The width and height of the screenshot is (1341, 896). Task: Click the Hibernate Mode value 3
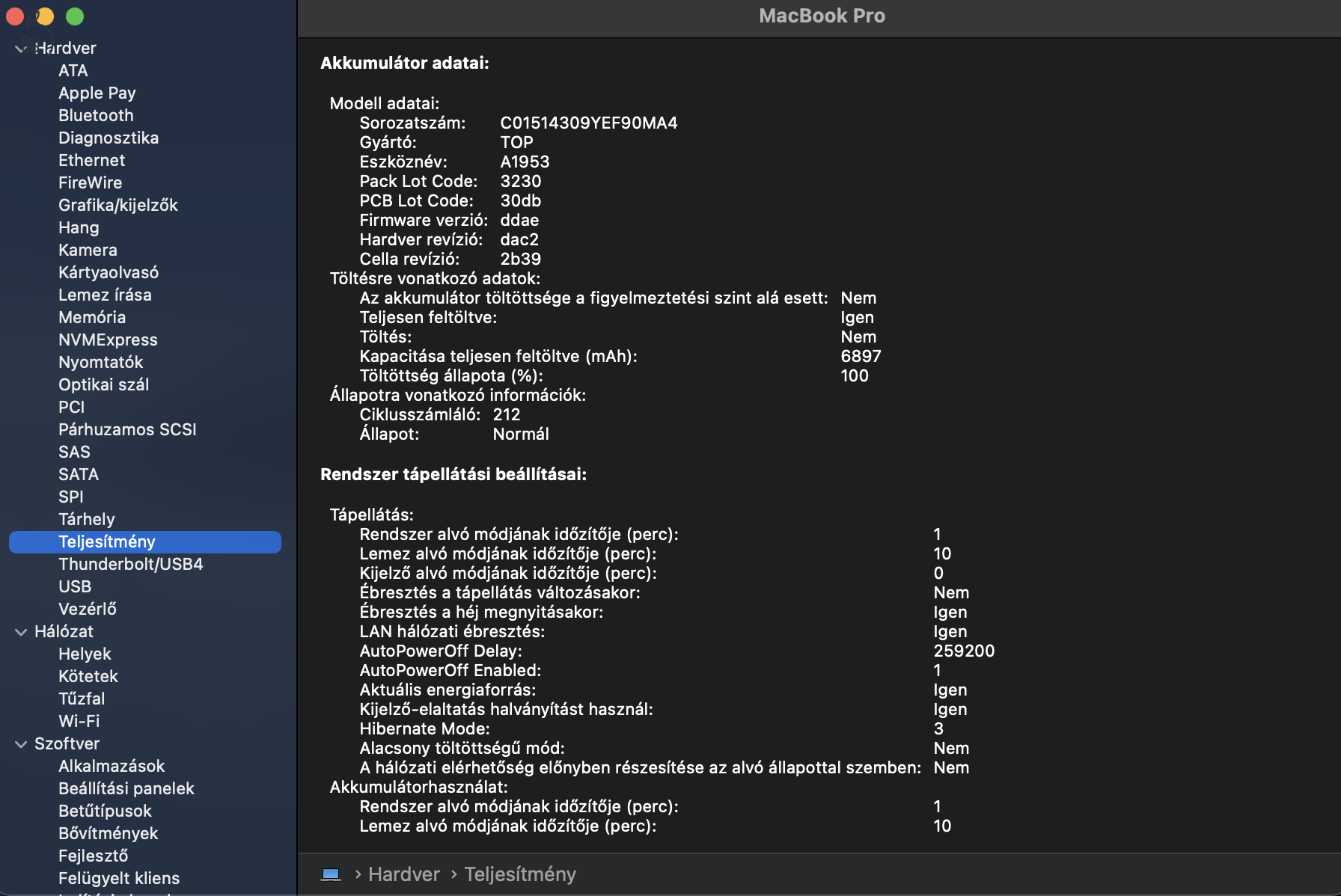(x=938, y=728)
